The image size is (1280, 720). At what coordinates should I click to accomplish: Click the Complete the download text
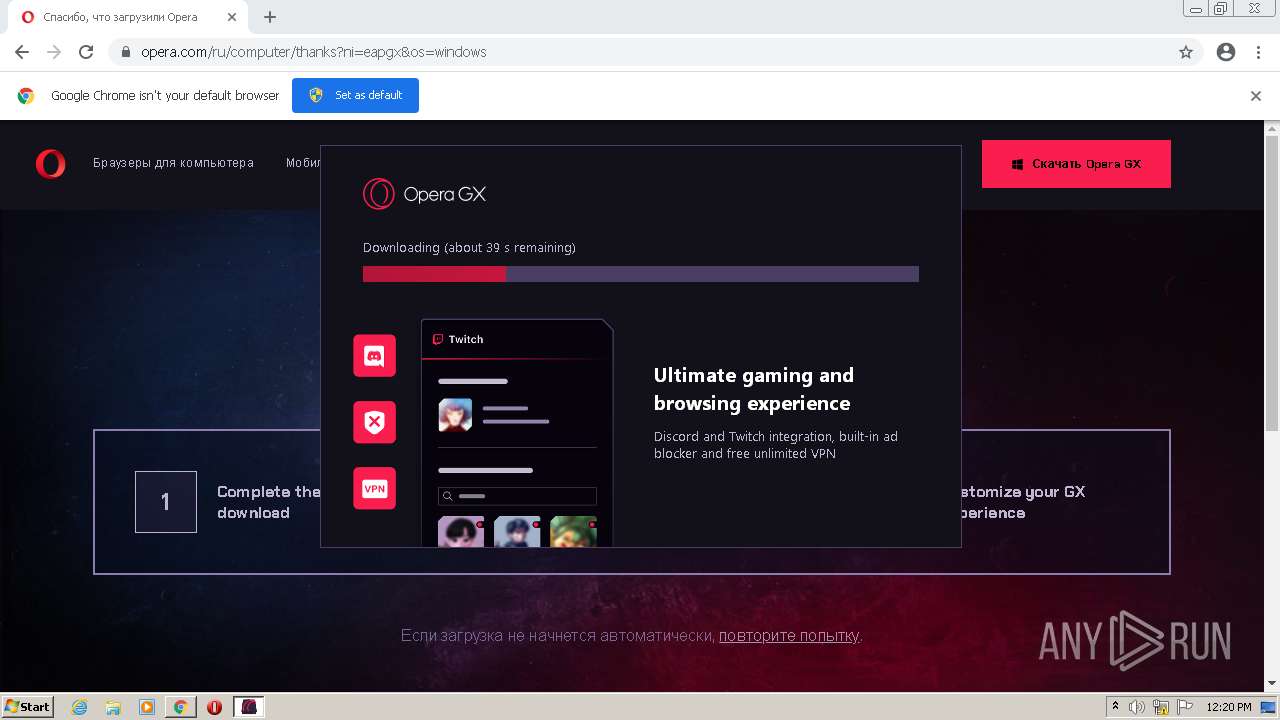tap(268, 502)
